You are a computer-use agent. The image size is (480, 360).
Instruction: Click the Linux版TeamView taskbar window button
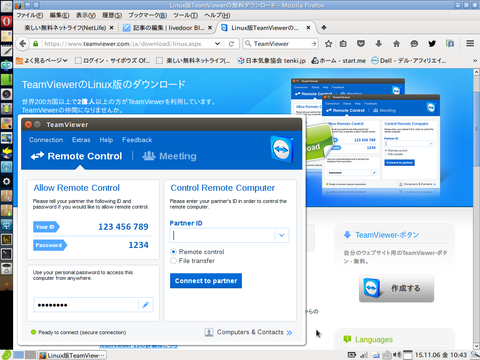(72, 355)
